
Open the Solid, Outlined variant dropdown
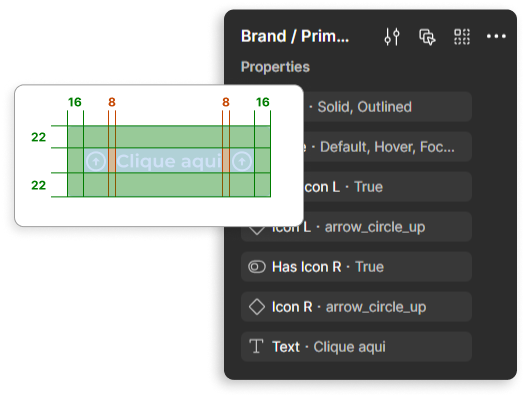(x=387, y=107)
